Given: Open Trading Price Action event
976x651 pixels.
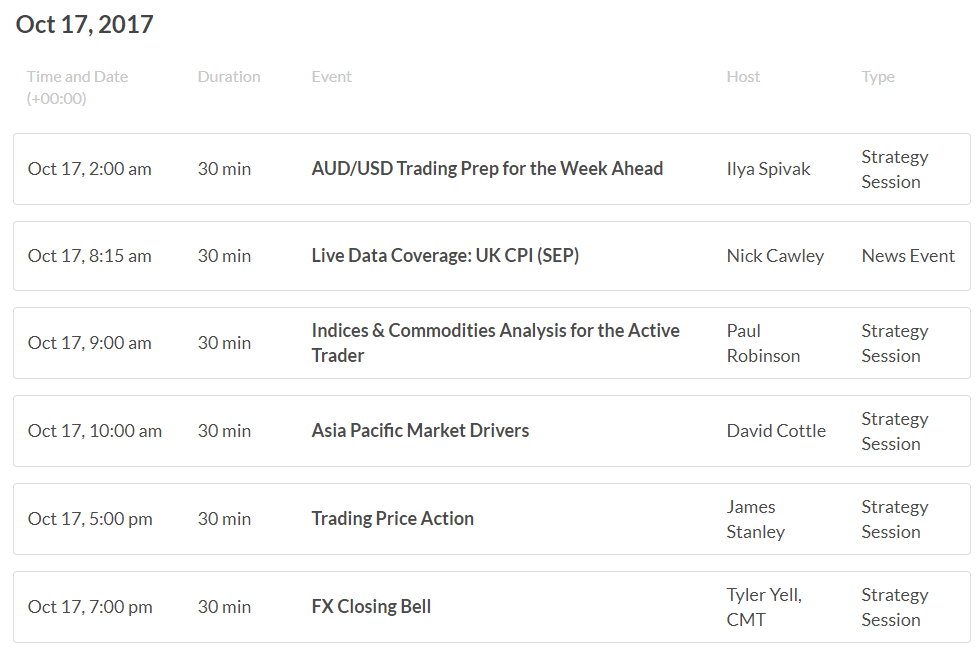Looking at the screenshot, I should click(x=393, y=518).
